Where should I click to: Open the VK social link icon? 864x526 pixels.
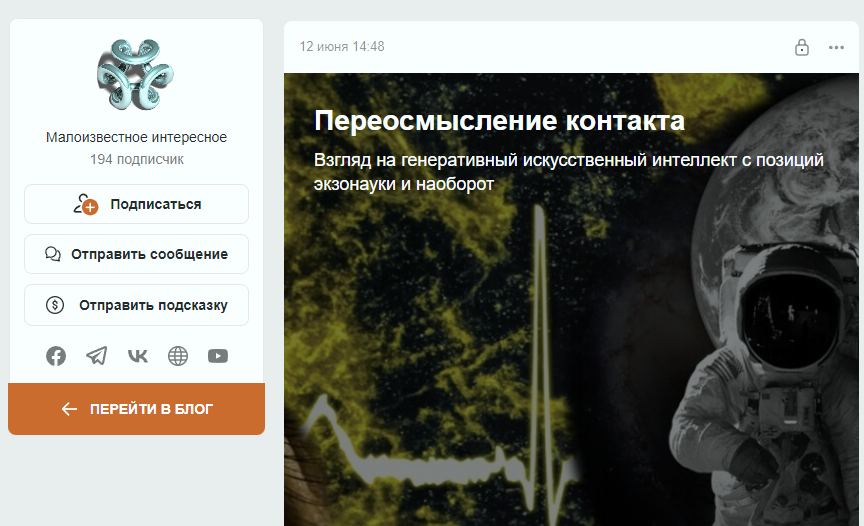(x=138, y=356)
